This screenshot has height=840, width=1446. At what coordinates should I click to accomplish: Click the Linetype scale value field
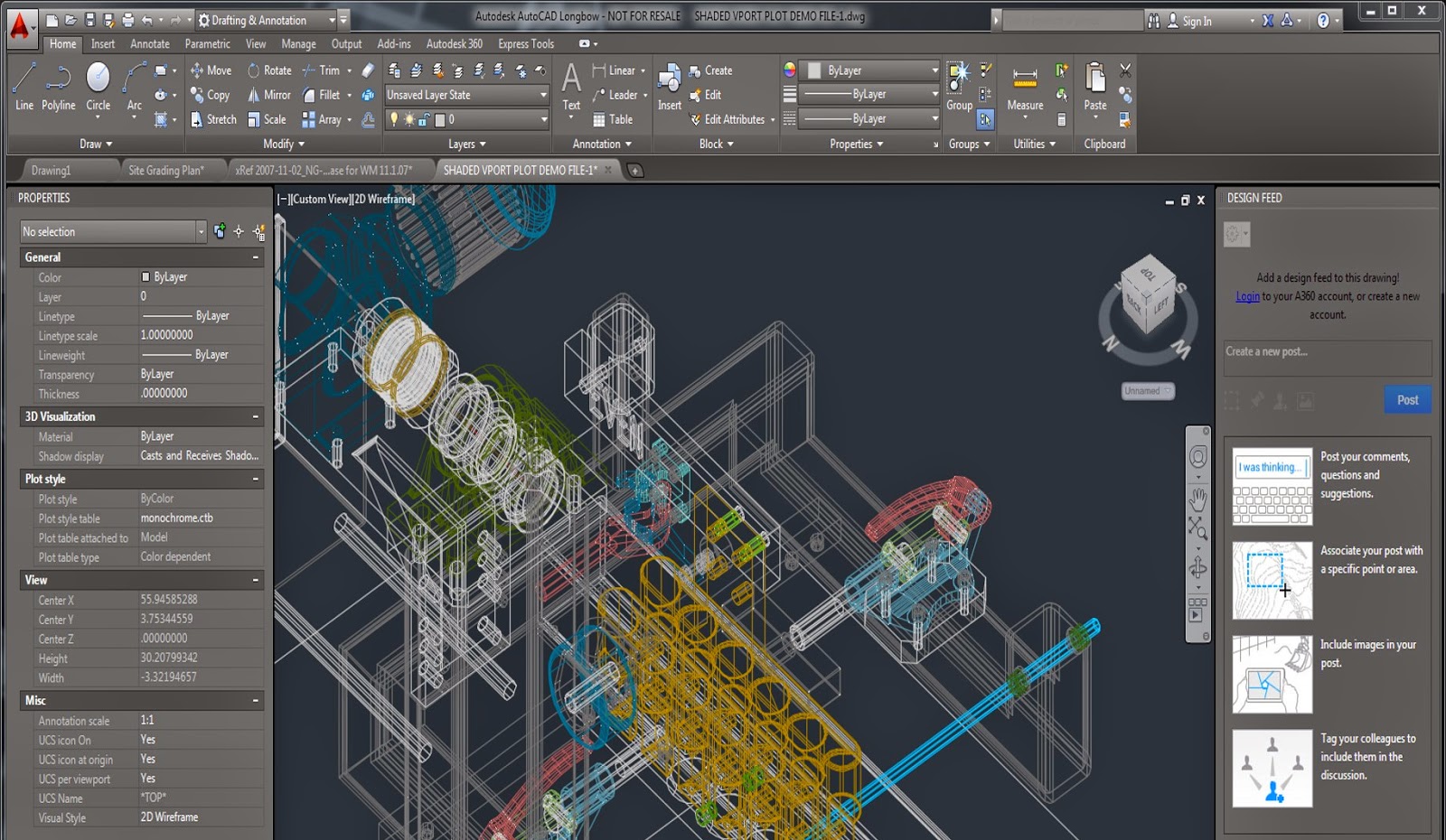tap(201, 335)
